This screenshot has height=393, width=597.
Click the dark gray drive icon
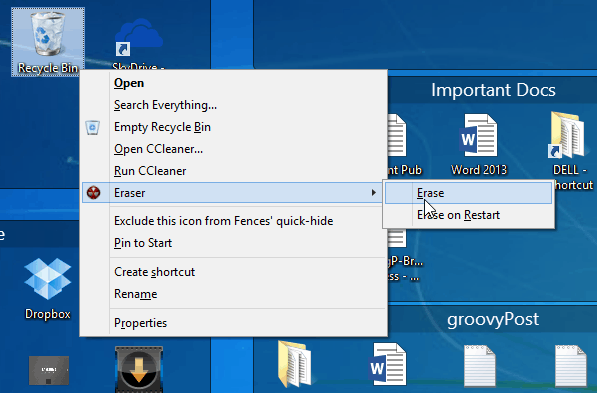[49, 370]
